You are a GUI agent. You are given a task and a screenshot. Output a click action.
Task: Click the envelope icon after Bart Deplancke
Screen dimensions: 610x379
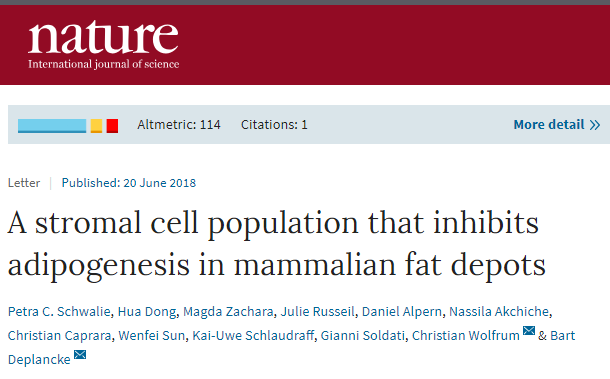[x=80, y=354]
